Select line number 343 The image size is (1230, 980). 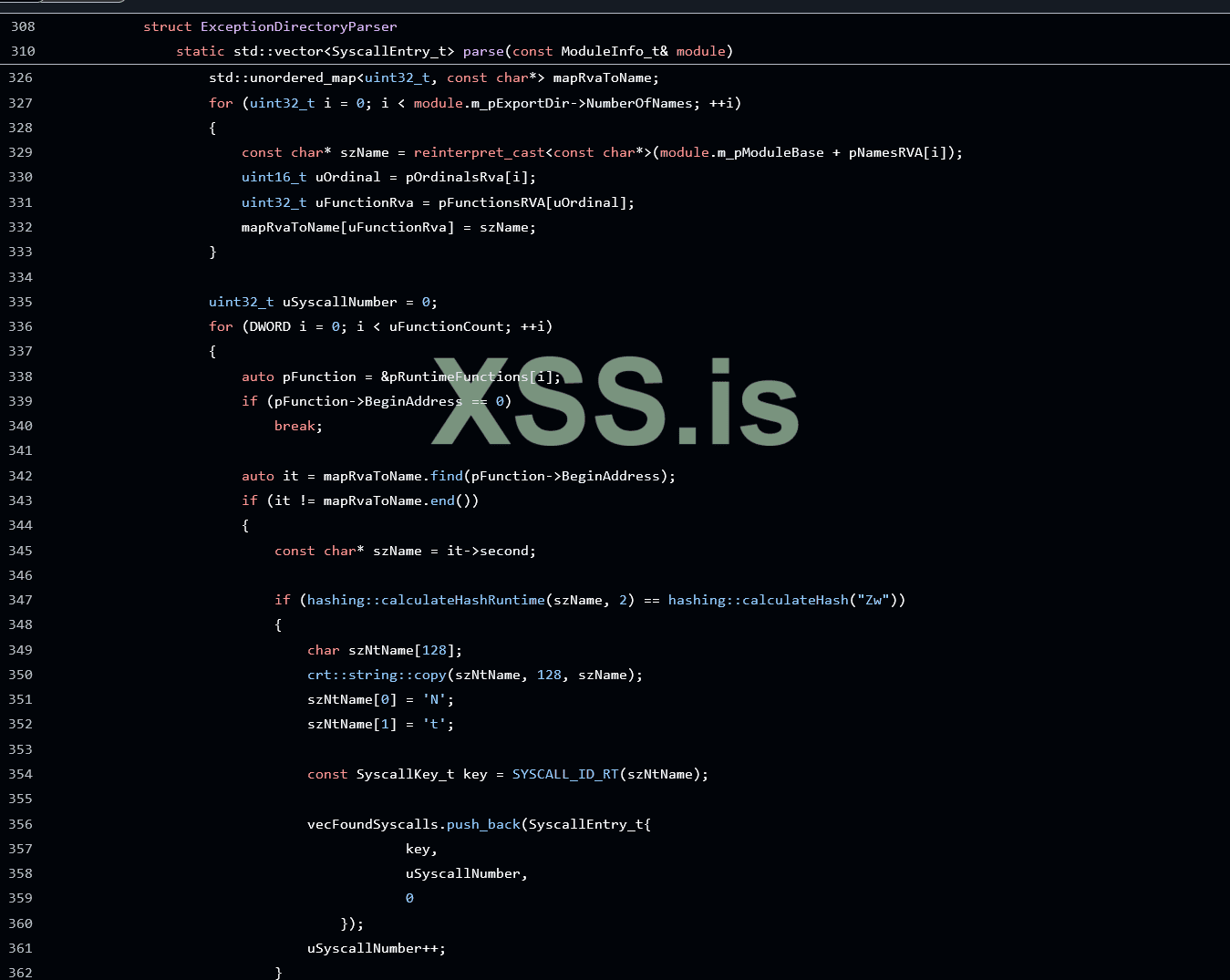coord(20,500)
